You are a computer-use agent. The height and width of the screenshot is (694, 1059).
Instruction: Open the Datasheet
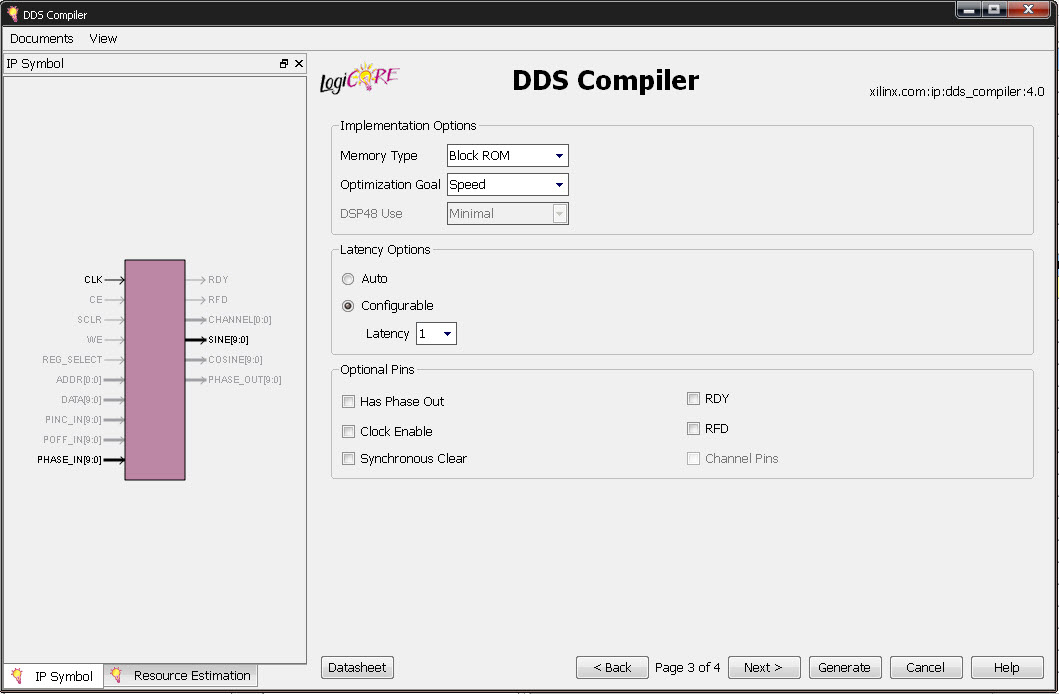tap(358, 668)
